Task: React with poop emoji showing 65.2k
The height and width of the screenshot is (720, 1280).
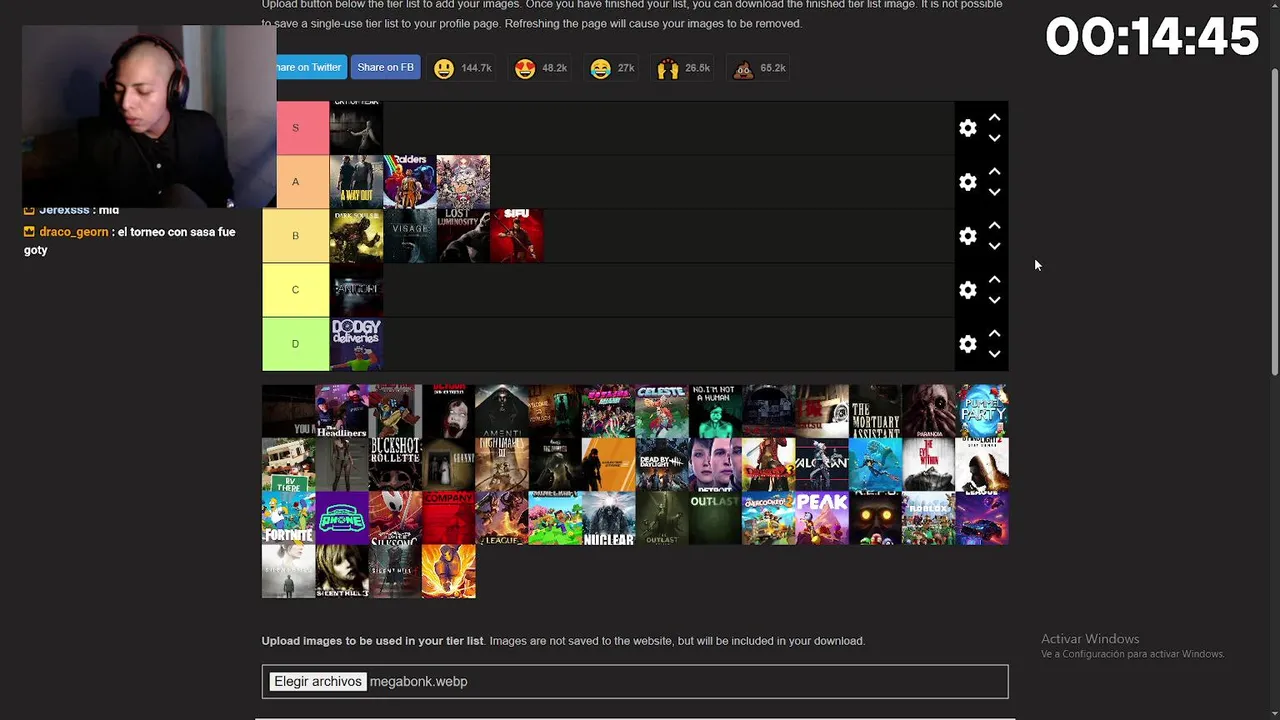Action: [760, 68]
